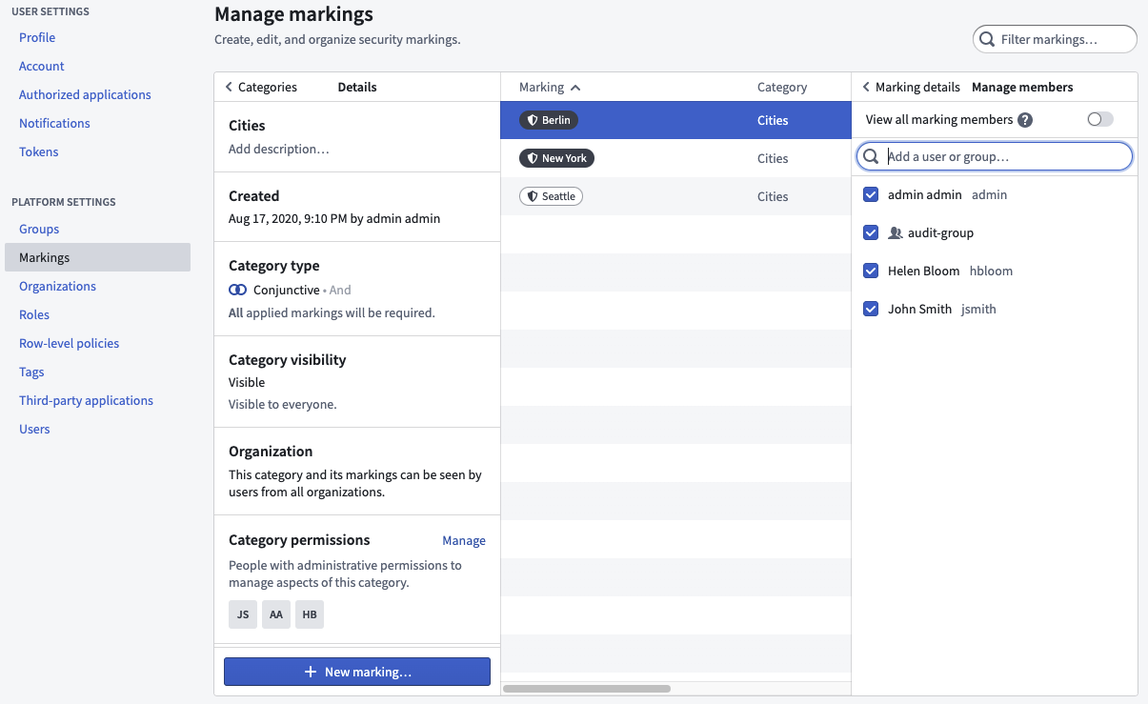Screen dimensions: 1148x704
Task: Open the Profile settings link
Action: [x=37, y=37]
